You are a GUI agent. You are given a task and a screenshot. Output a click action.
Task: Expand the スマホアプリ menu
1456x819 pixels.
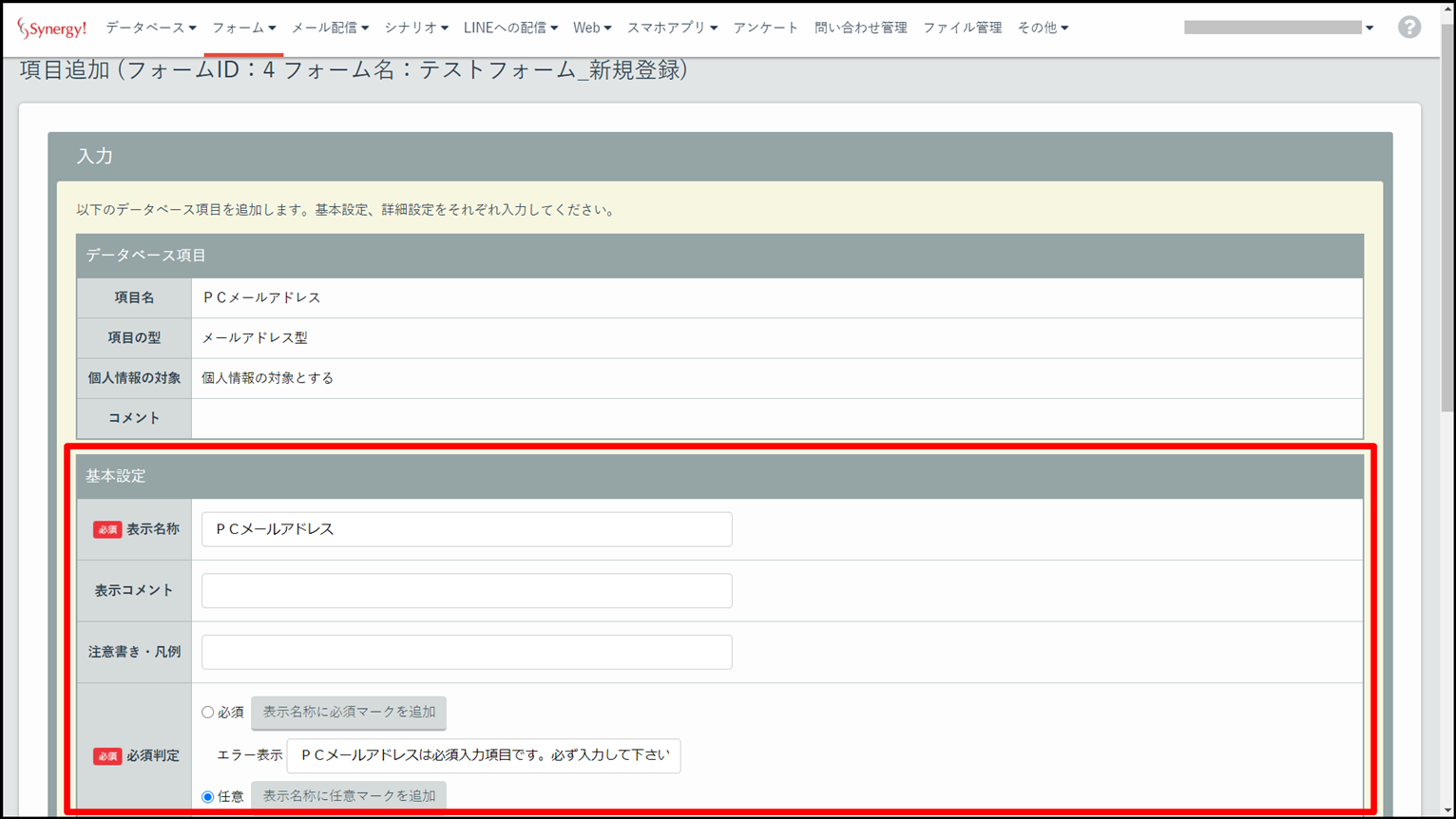672,29
